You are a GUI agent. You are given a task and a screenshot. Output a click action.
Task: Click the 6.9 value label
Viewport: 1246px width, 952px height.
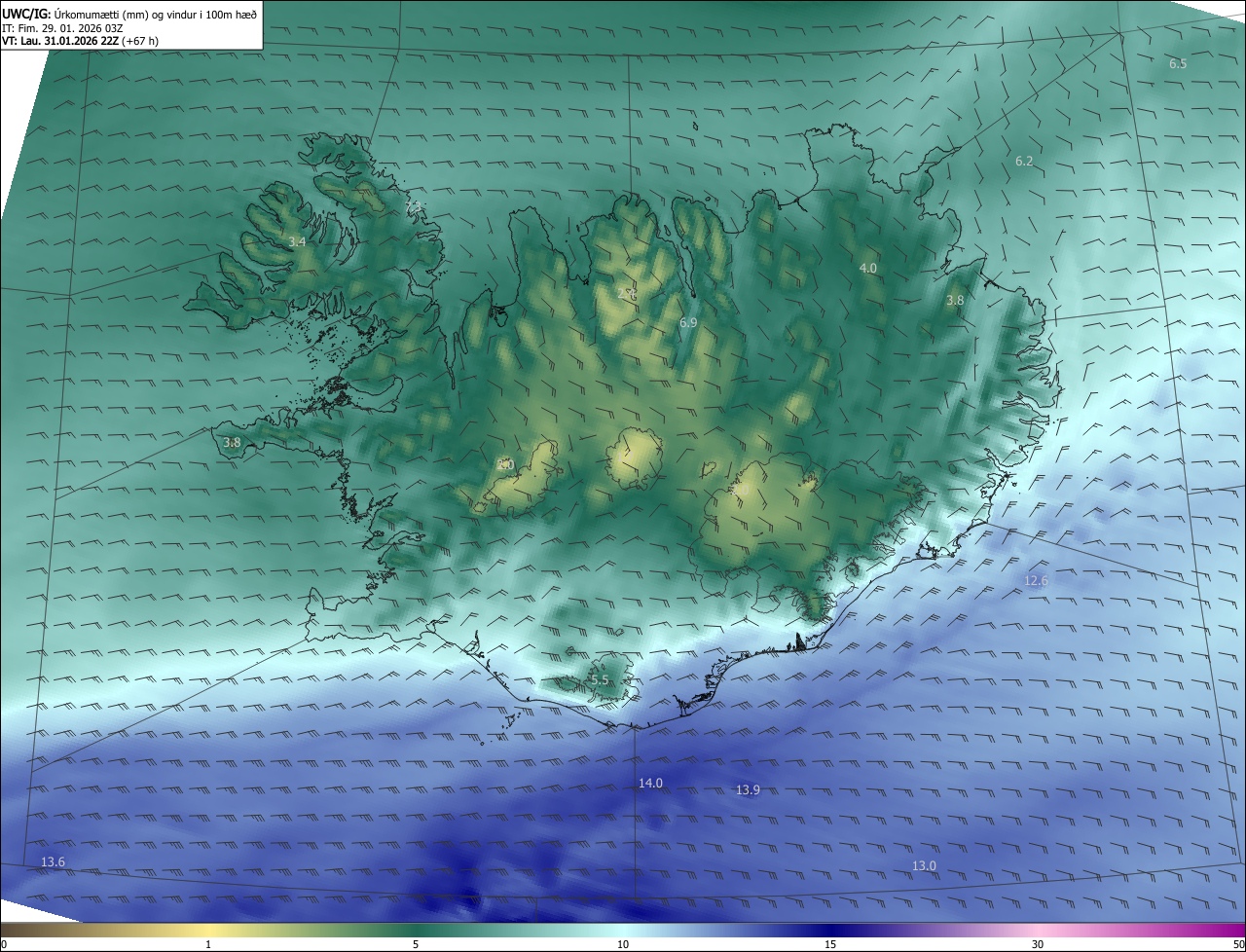click(688, 322)
